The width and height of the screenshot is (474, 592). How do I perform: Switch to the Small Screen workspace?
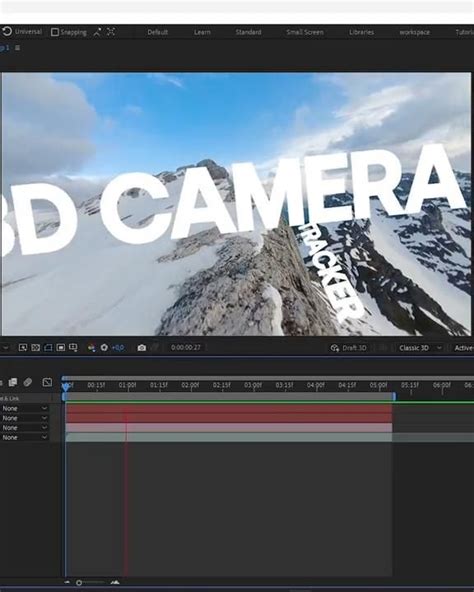coord(305,32)
